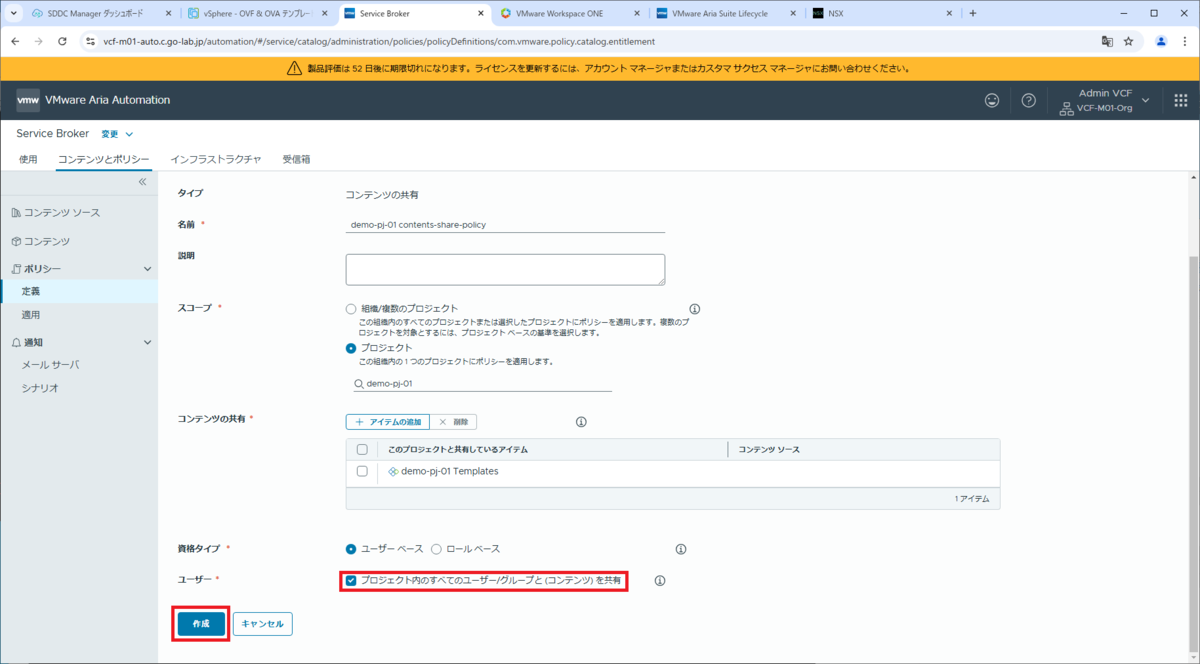Open シナリオ under 通知
1200x664 pixels.
tap(40, 388)
